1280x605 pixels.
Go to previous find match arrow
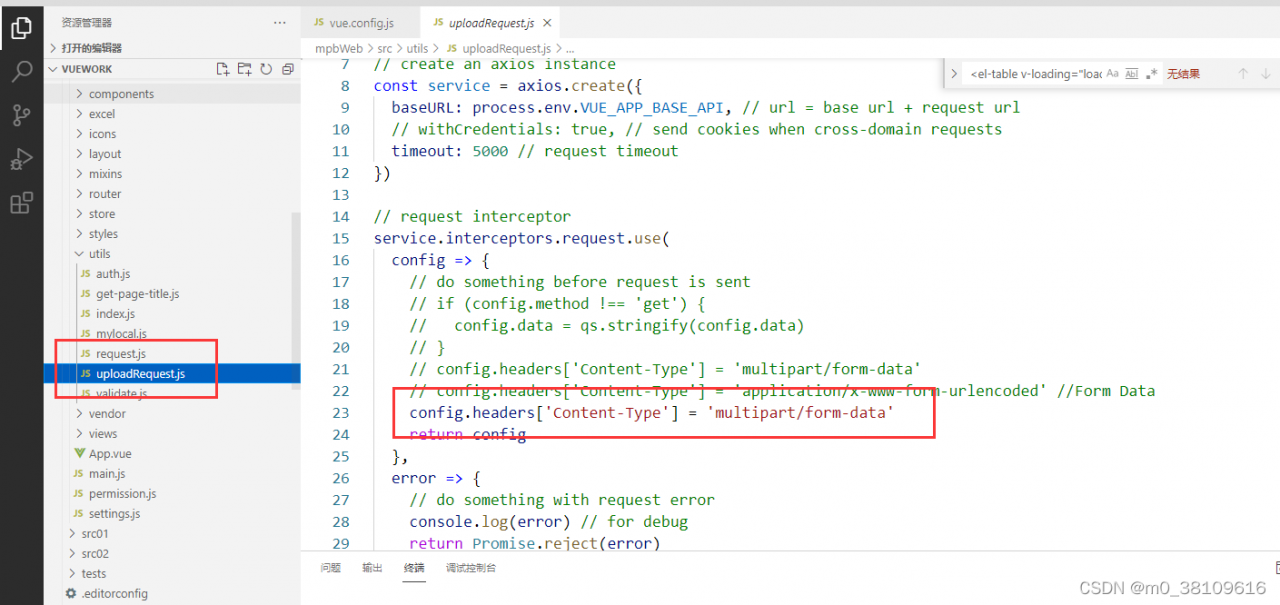1243,73
